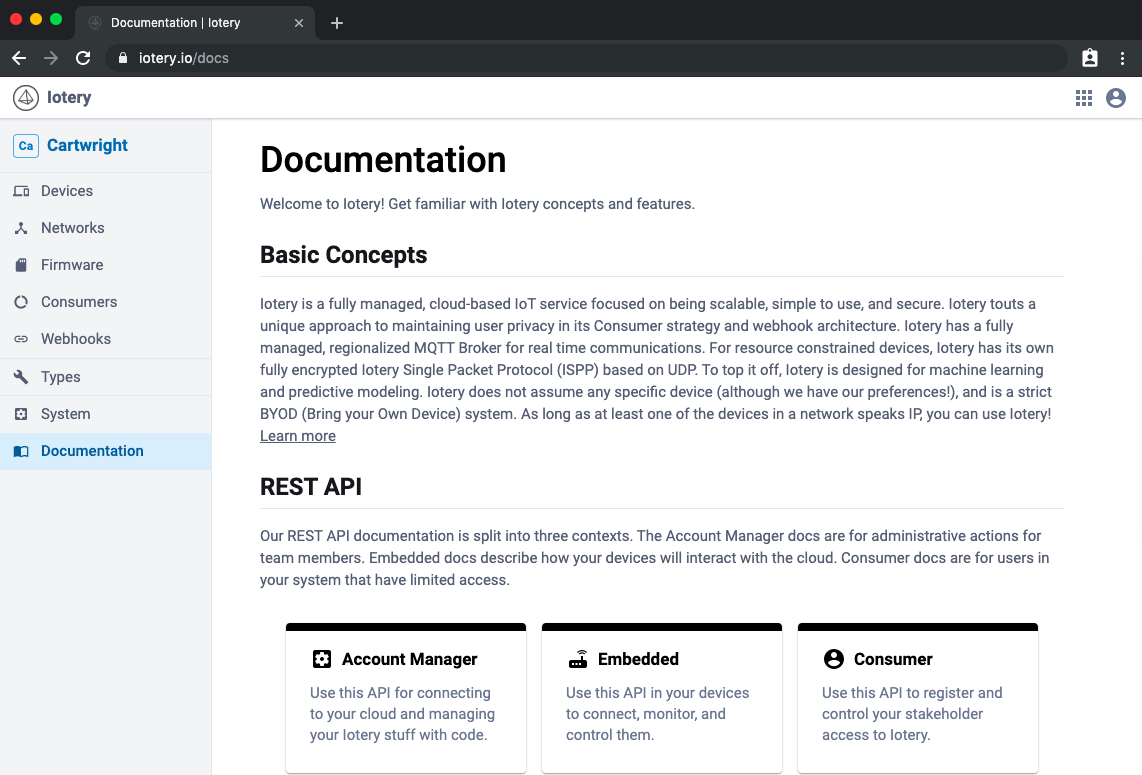Screen dimensions: 1142x775
Task: Click the System sidebar icon
Action: 21,414
